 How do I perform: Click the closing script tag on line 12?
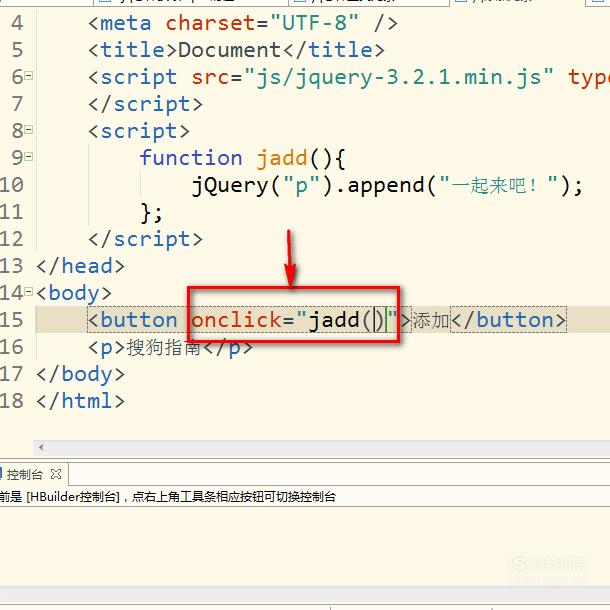coord(145,239)
